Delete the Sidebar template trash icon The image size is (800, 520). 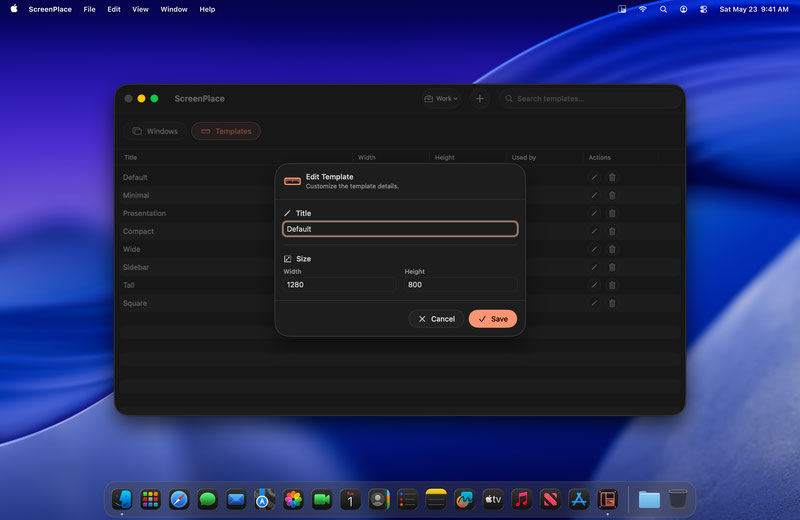(x=612, y=267)
